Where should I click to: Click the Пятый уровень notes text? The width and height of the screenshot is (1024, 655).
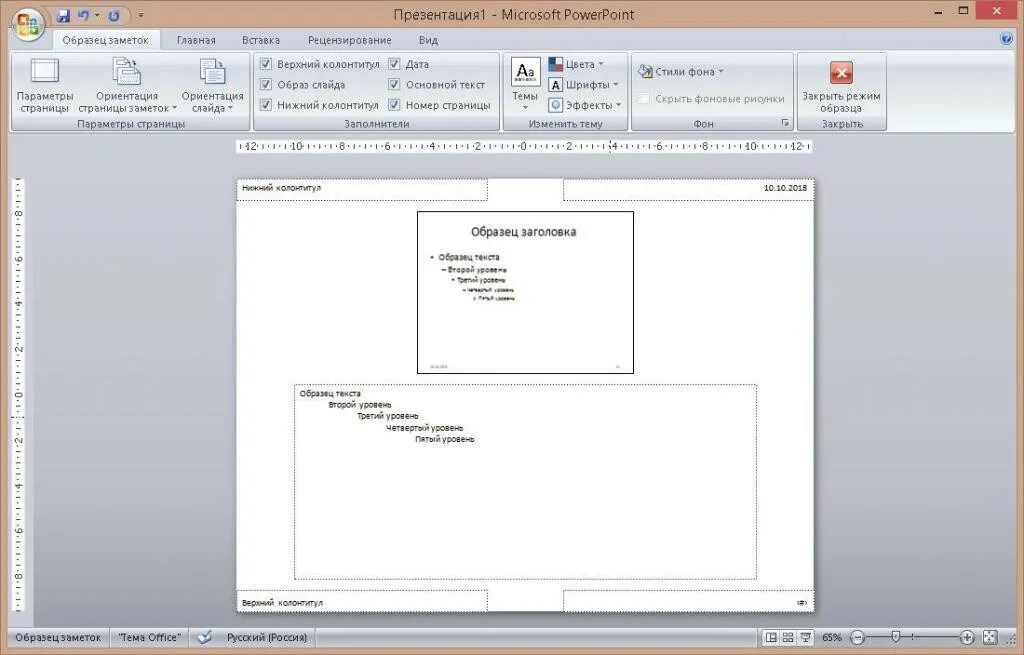tap(445, 439)
